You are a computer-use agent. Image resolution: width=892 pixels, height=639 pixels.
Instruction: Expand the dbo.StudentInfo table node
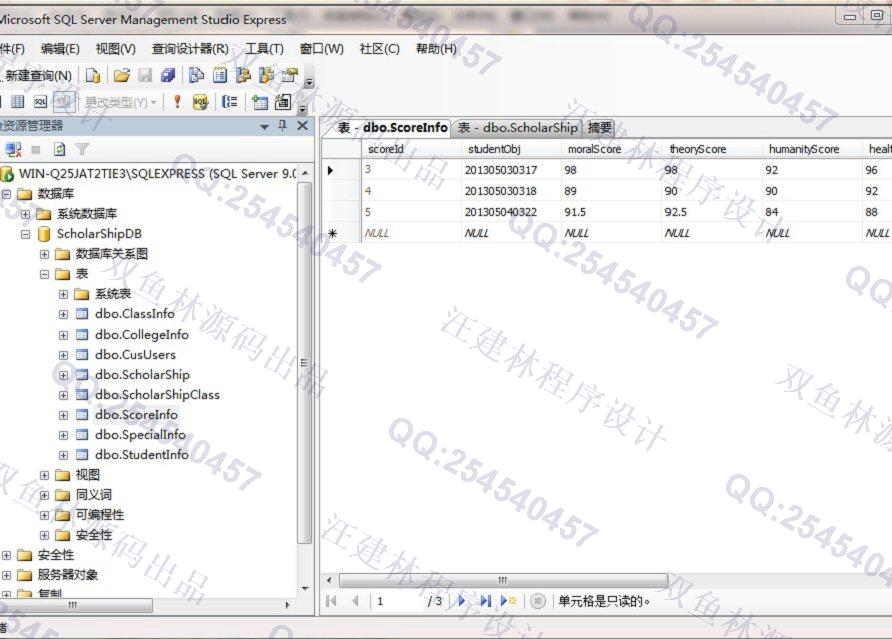(63, 455)
